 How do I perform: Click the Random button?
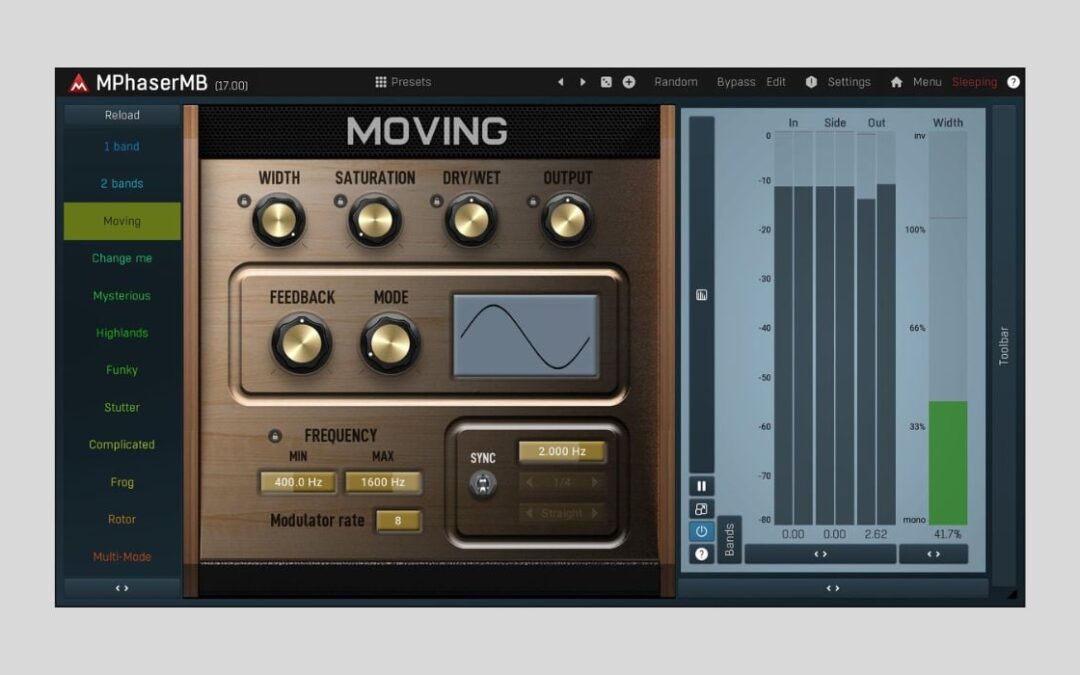[677, 82]
